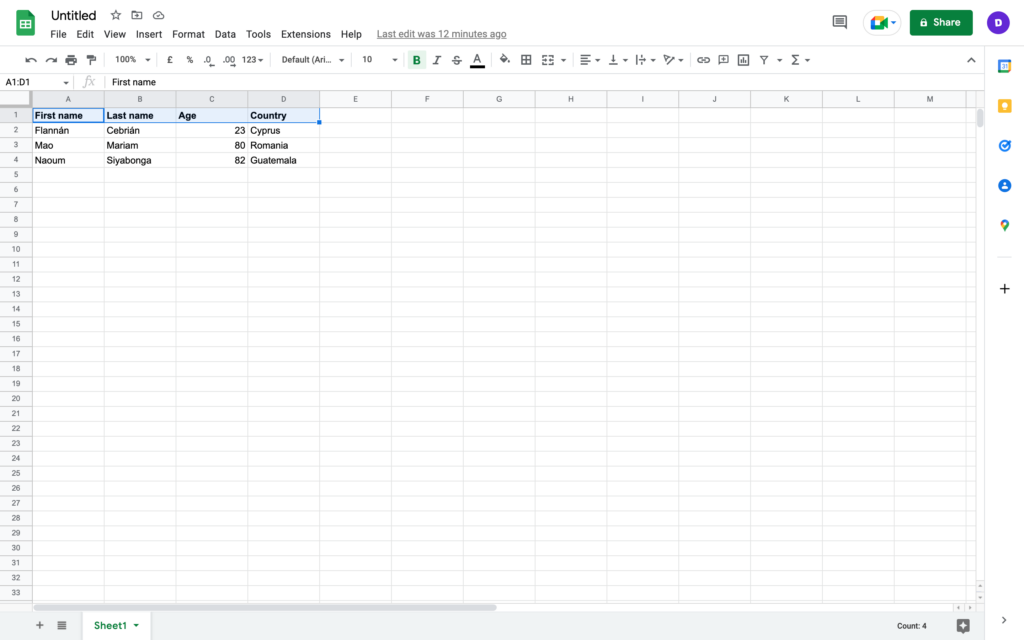Toggle italic formatting
The width and height of the screenshot is (1024, 640).
[437, 60]
